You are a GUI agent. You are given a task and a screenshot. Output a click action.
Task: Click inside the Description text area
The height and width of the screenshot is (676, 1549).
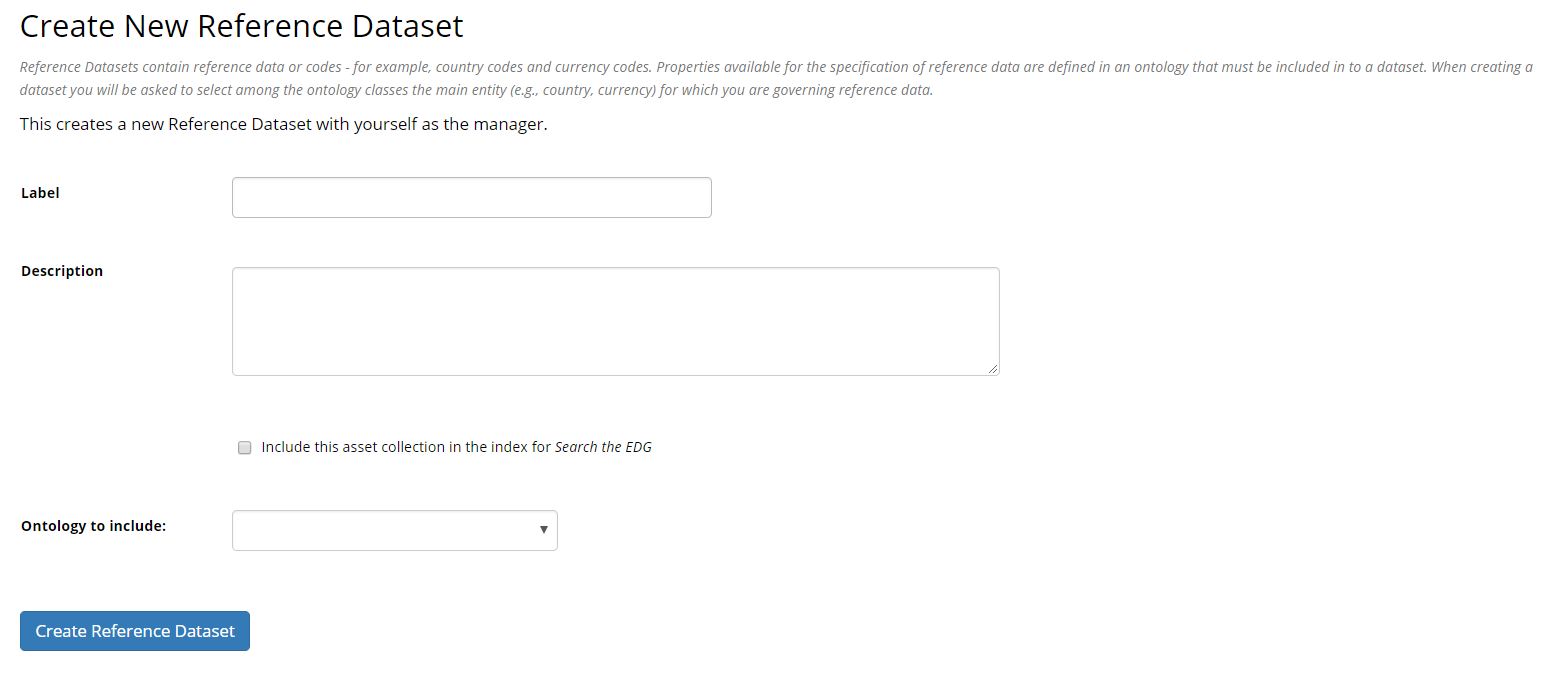(615, 320)
